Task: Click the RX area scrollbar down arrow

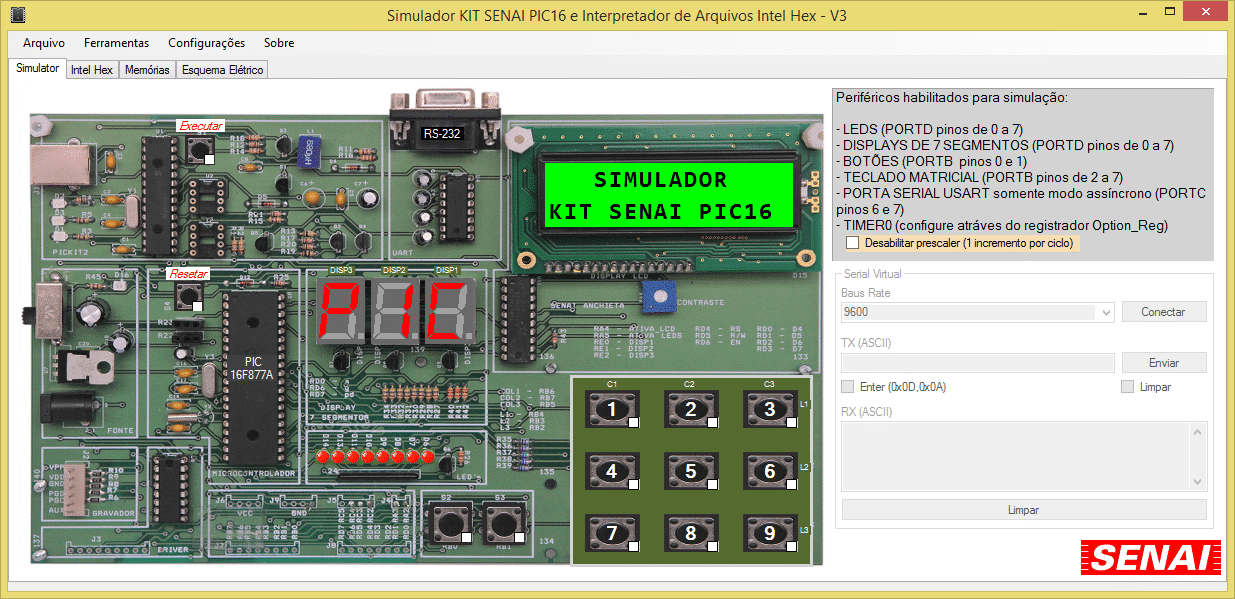Action: 1197,482
